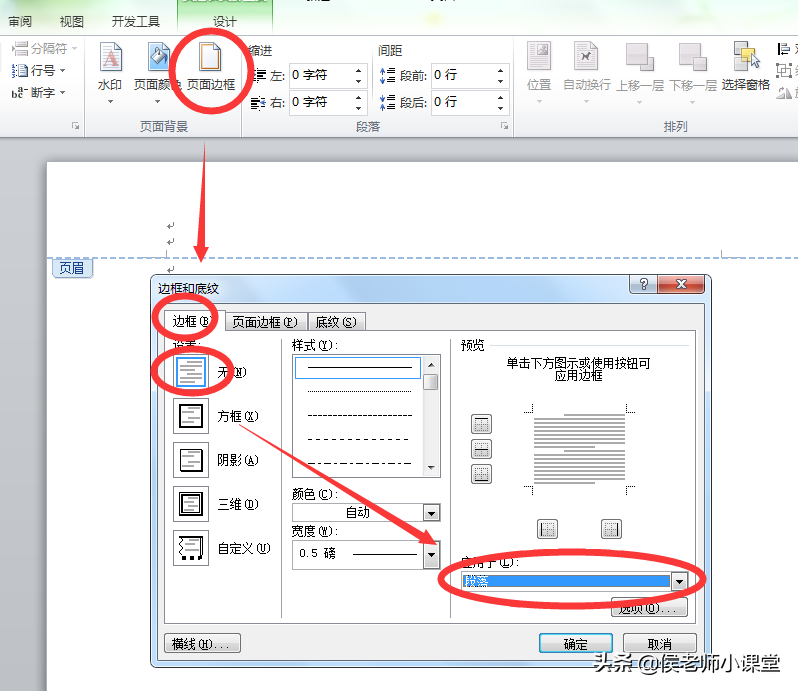Viewport: 798px width, 691px height.
Task: Open the 开发工具 developer ribbon tab
Action: point(135,21)
